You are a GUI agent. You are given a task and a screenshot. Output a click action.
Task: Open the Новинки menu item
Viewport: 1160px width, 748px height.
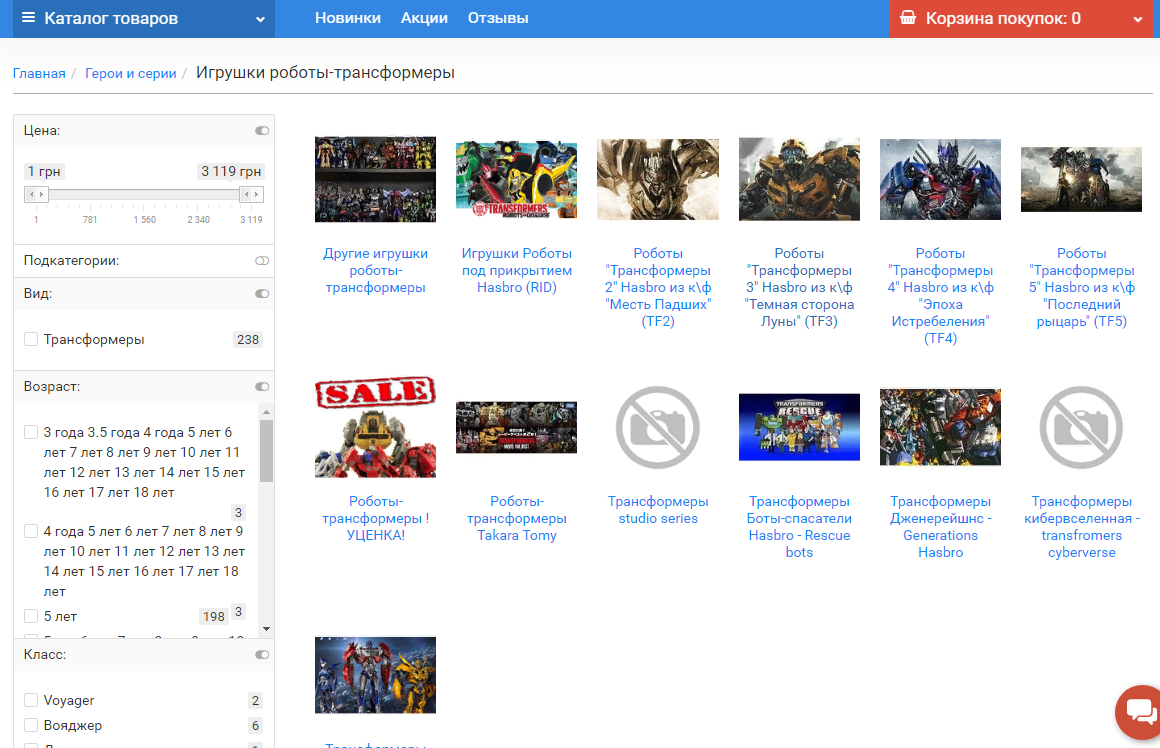[x=347, y=18]
